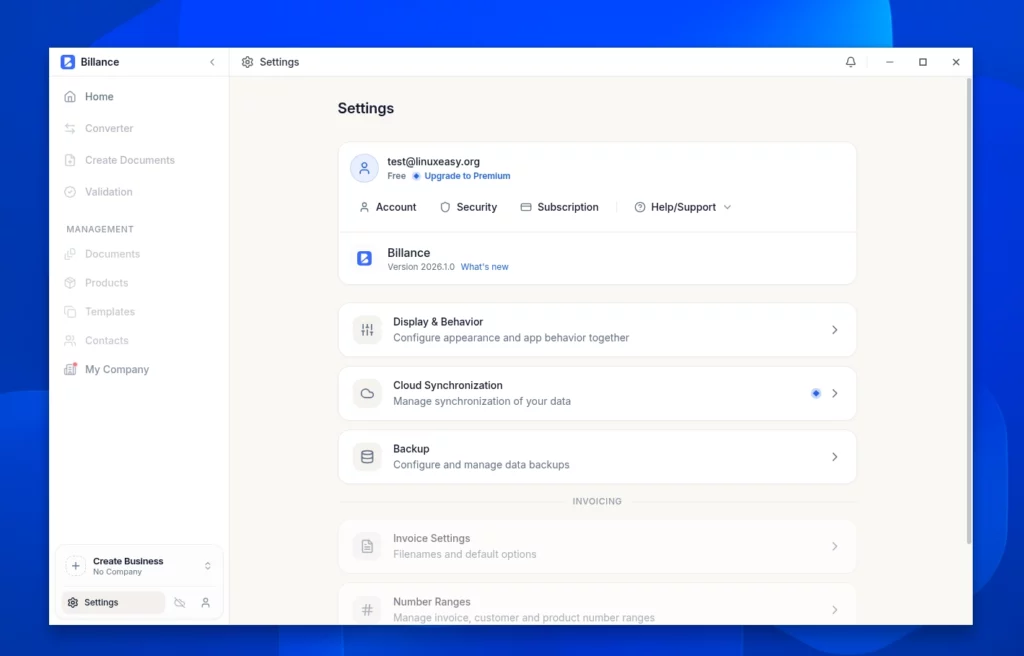This screenshot has width=1024, height=656.
Task: Open the Security tab
Action: (468, 207)
